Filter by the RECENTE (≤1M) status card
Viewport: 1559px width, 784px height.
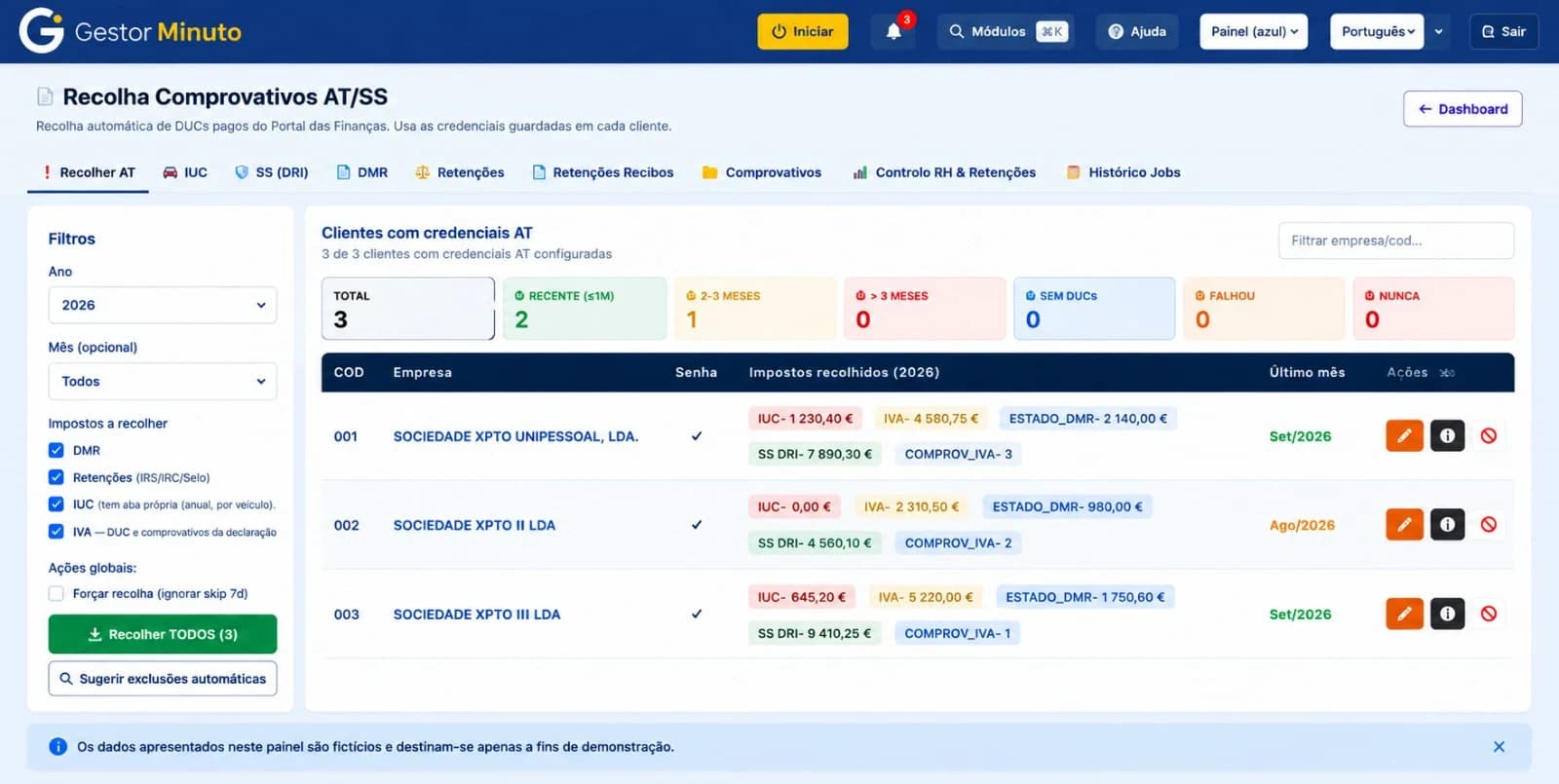tap(585, 309)
